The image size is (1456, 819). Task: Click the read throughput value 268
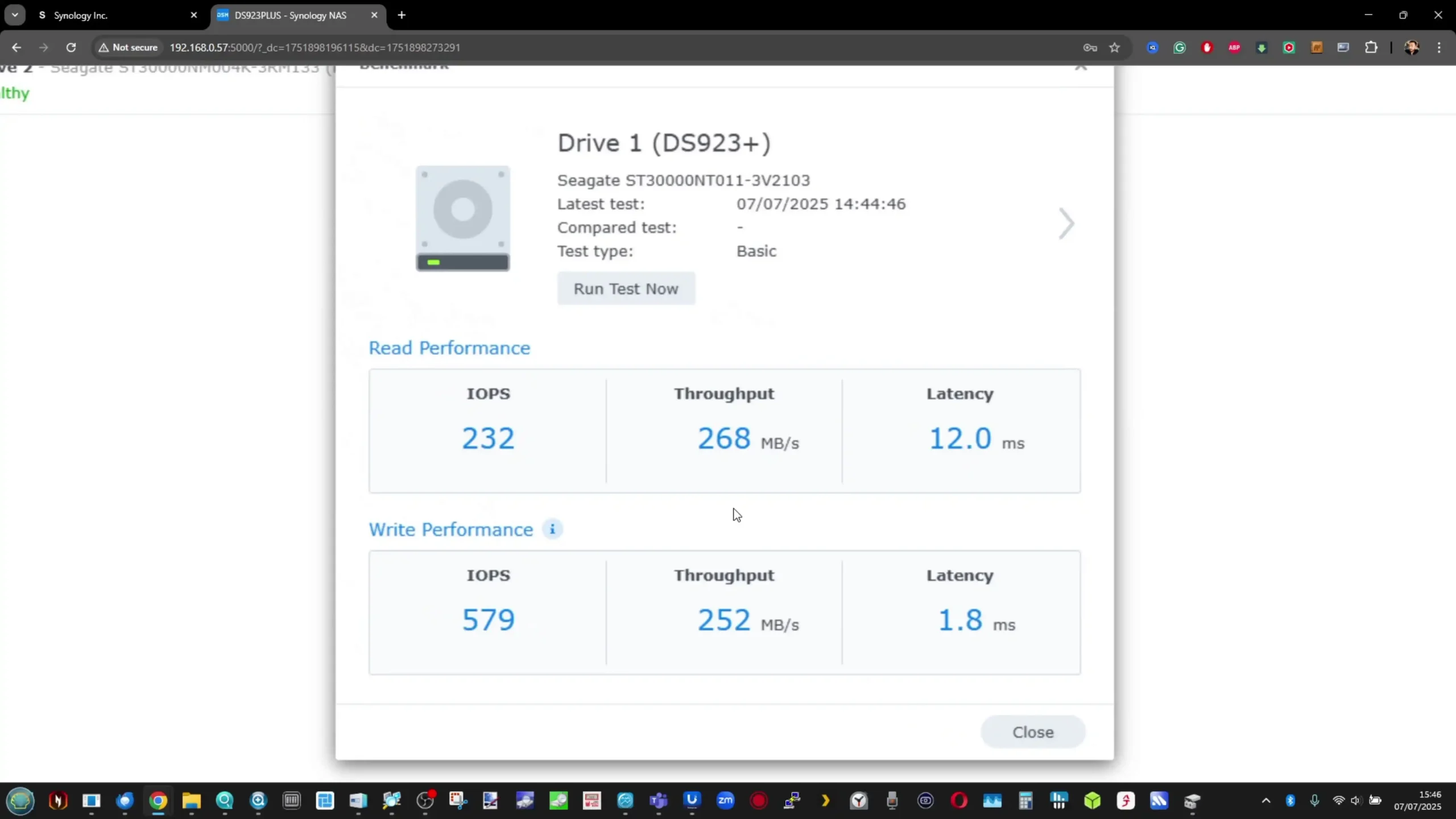pos(724,438)
